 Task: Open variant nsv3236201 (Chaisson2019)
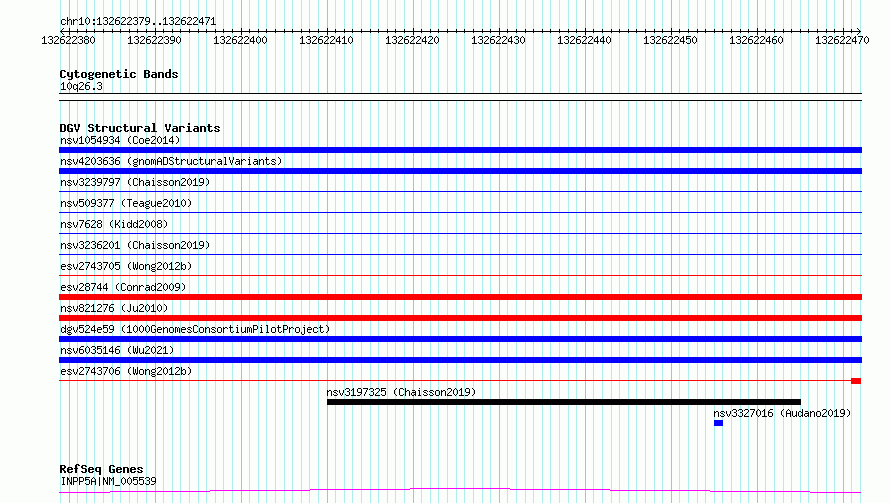135,245
